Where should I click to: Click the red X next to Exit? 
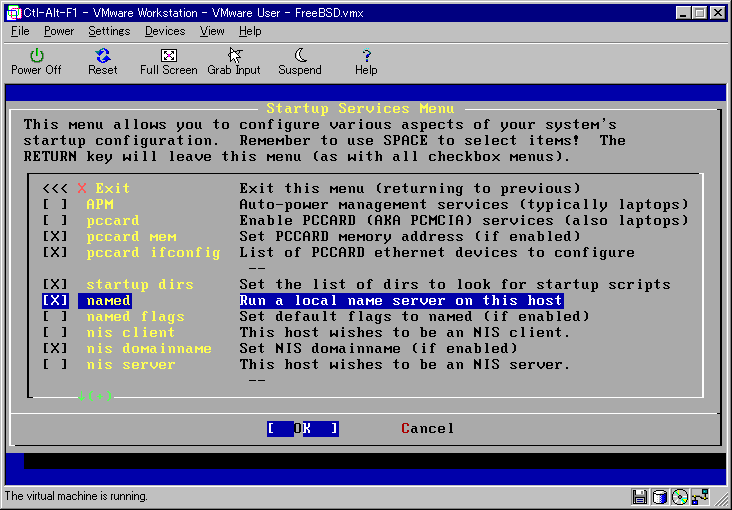pyautogui.click(x=82, y=188)
